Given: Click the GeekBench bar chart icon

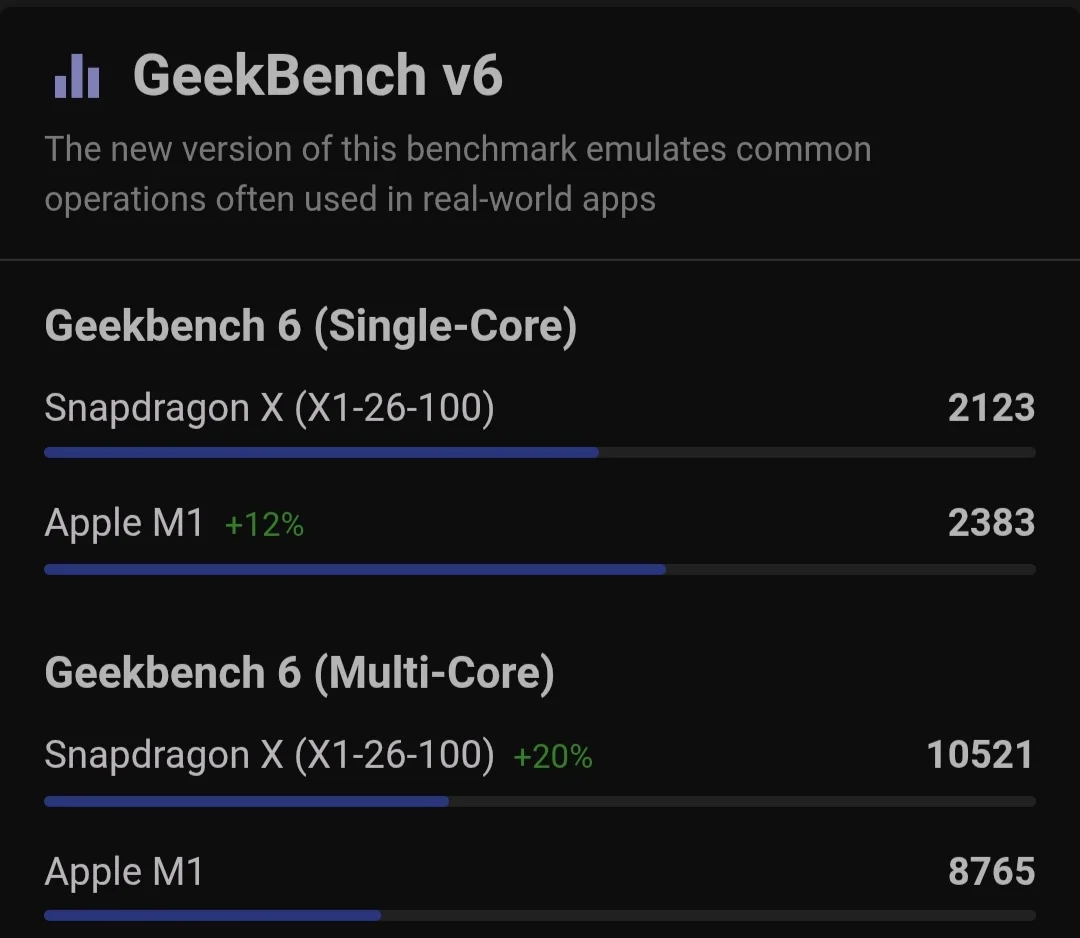Looking at the screenshot, I should click(77, 75).
